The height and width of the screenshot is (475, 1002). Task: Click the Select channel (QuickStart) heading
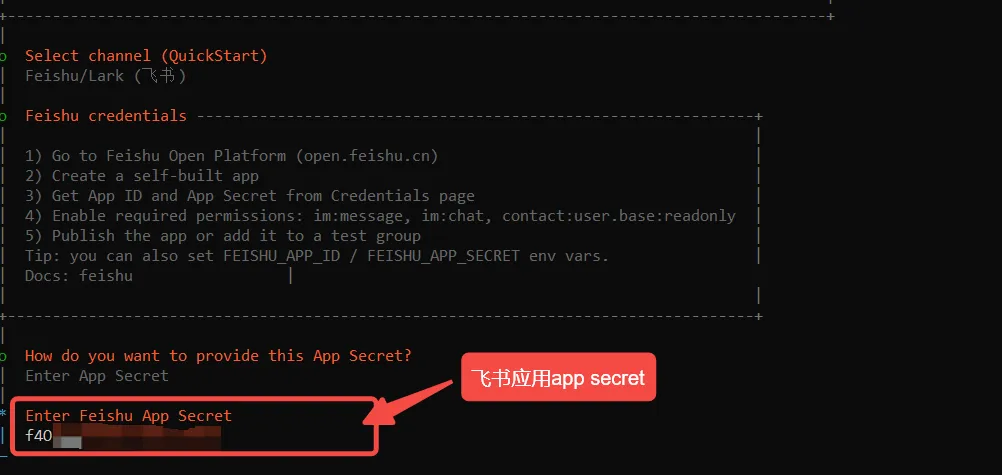coord(146,56)
